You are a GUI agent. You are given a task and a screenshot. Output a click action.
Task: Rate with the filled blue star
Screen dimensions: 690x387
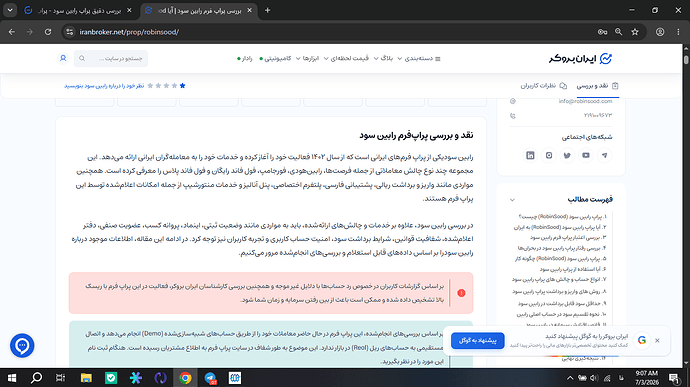tap(183, 85)
